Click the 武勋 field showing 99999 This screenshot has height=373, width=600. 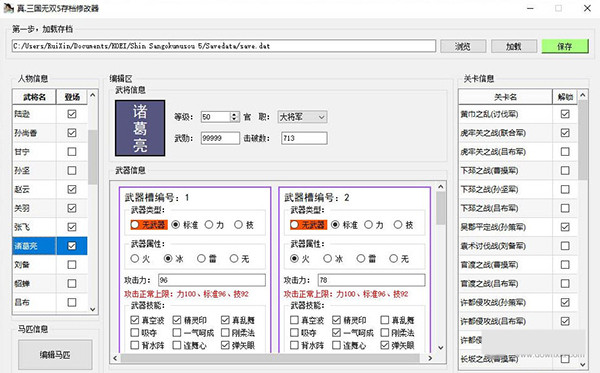point(220,138)
